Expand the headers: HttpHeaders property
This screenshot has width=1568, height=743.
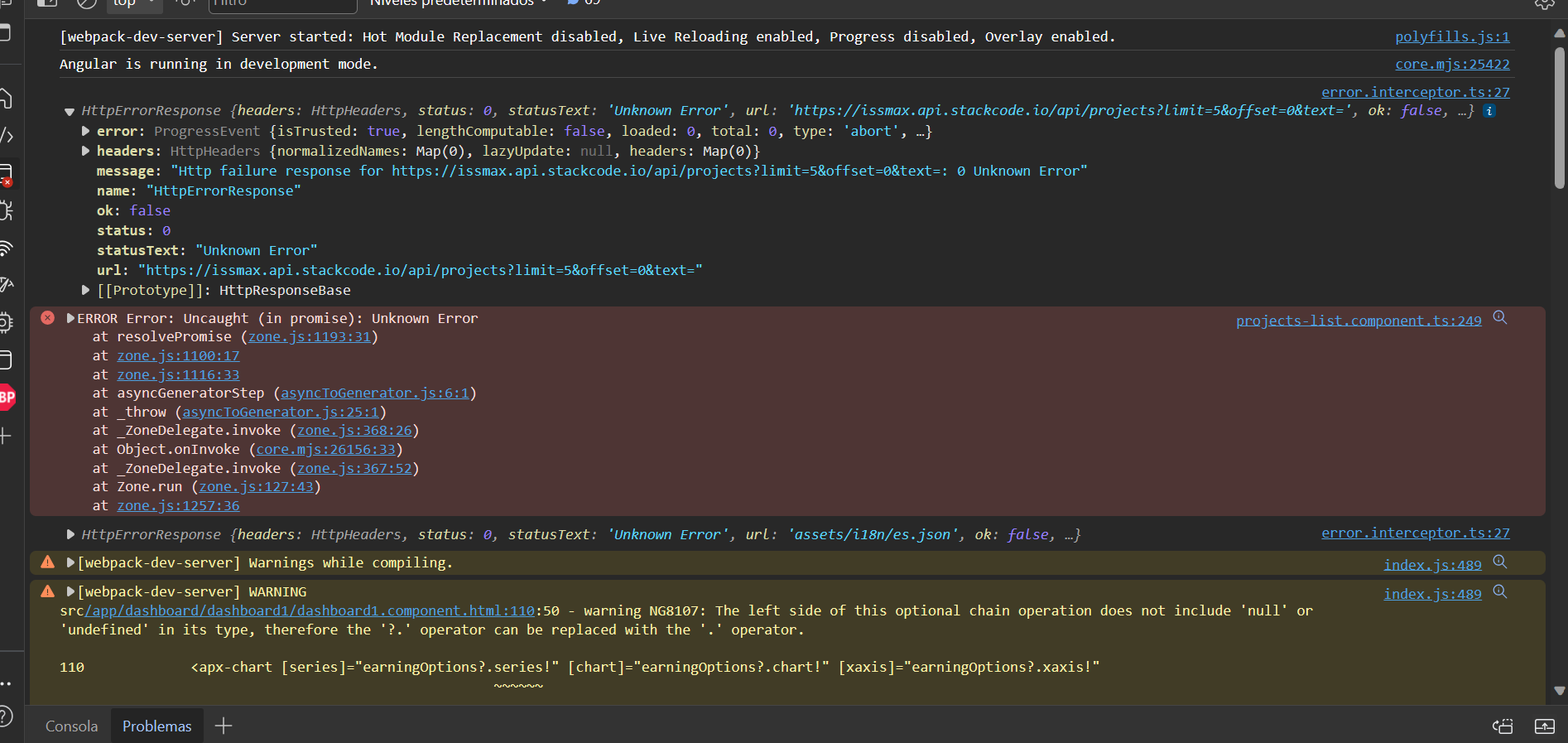click(85, 151)
